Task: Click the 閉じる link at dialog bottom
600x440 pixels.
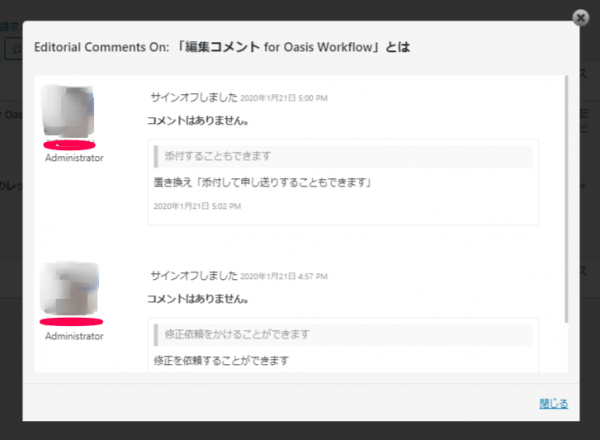Action: tap(553, 403)
